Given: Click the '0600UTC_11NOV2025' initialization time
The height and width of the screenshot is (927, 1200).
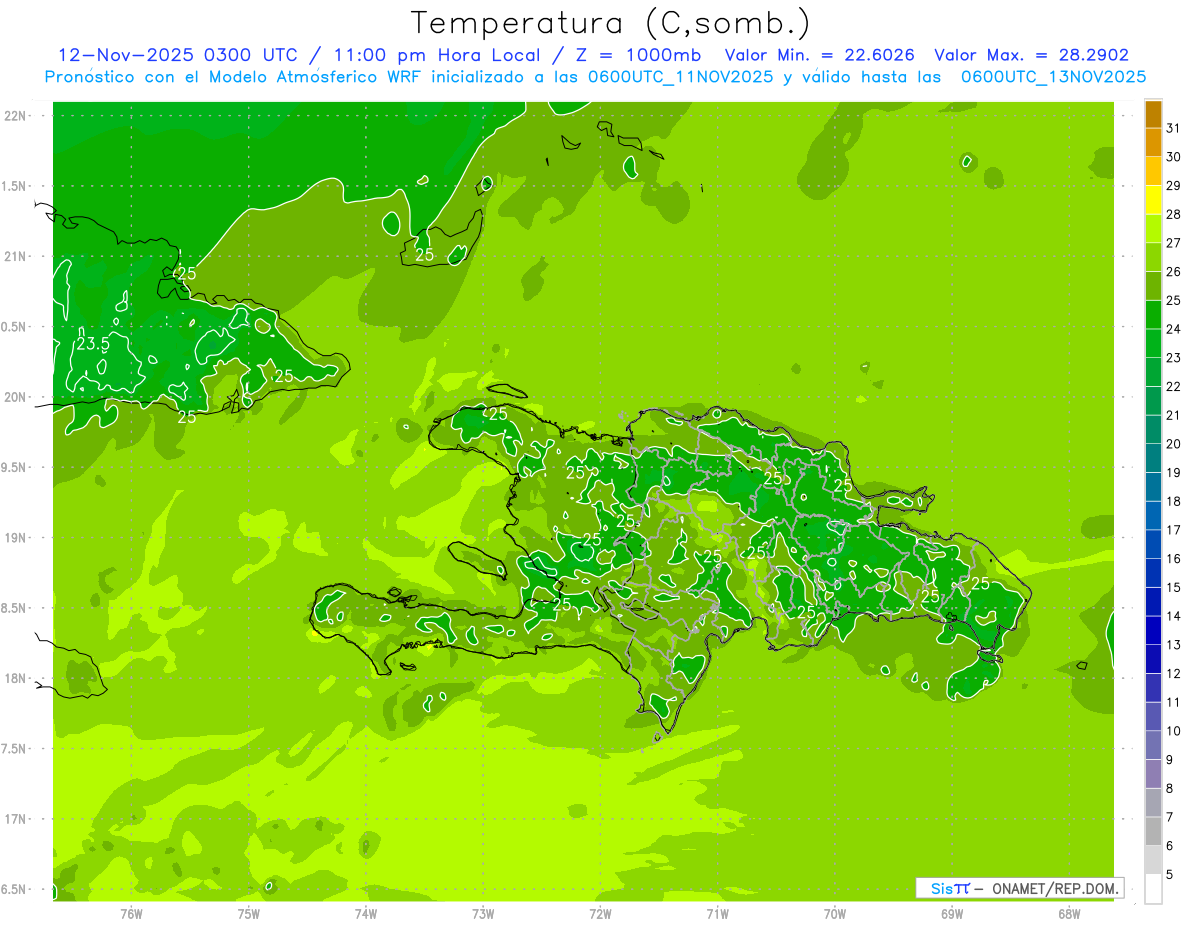Looking at the screenshot, I should tap(681, 77).
